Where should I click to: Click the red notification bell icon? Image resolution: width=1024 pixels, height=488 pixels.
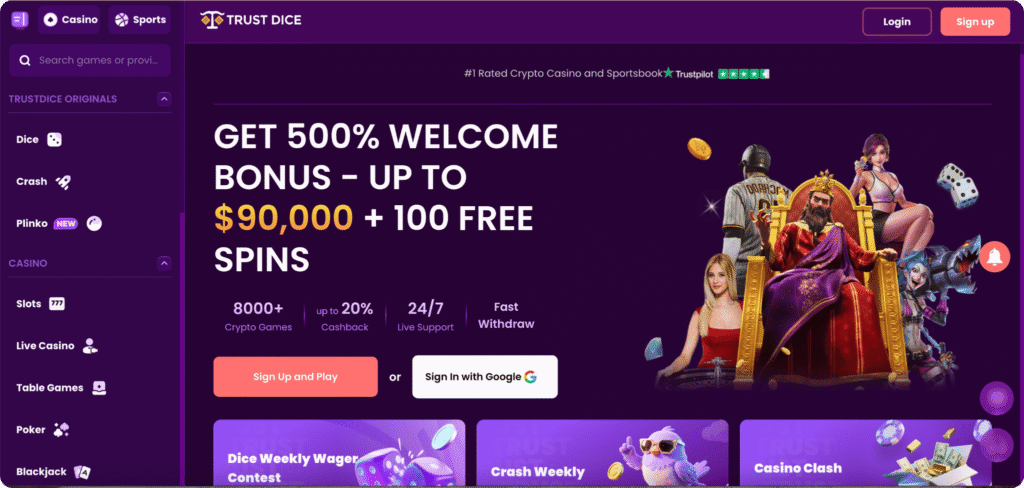click(995, 257)
